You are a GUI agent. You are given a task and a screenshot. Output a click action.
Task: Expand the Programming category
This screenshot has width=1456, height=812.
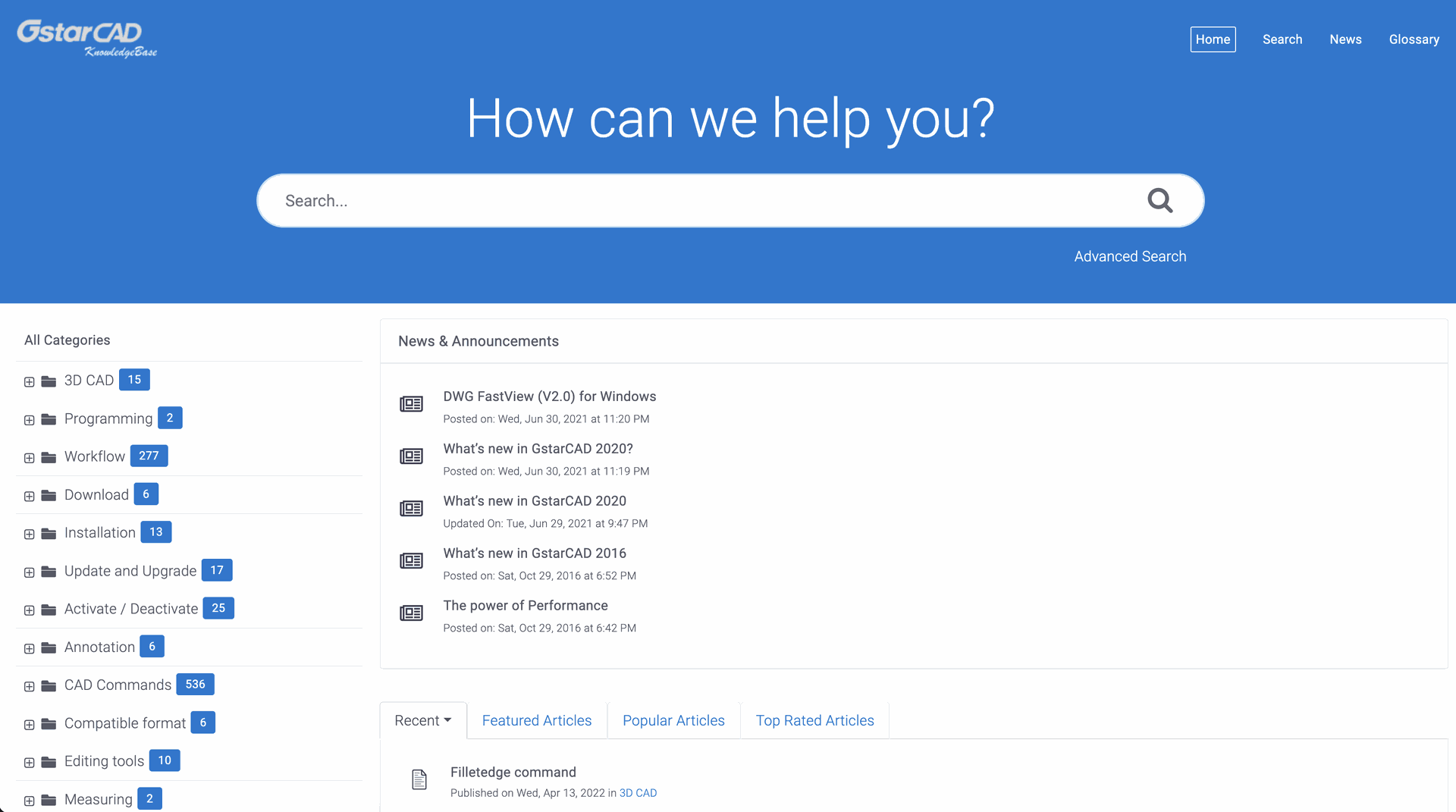tap(29, 420)
